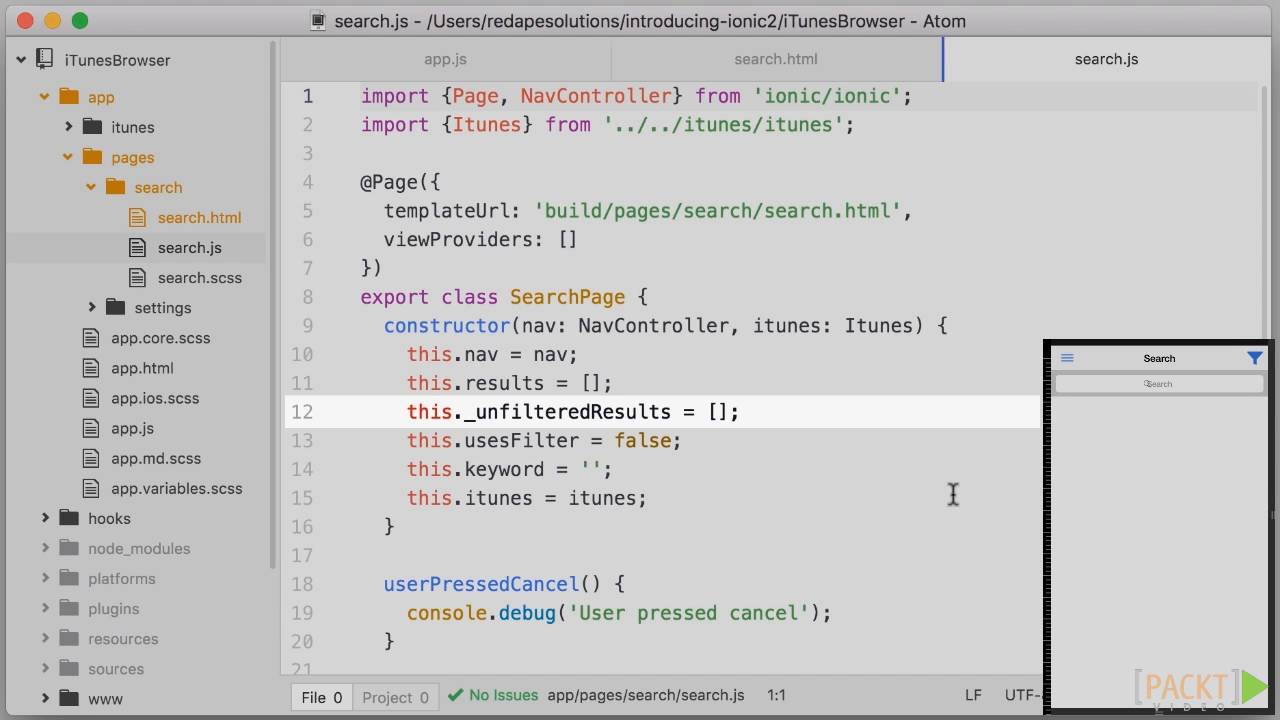Click the File 0 linter button
This screenshot has width=1280, height=720.
coord(322,697)
